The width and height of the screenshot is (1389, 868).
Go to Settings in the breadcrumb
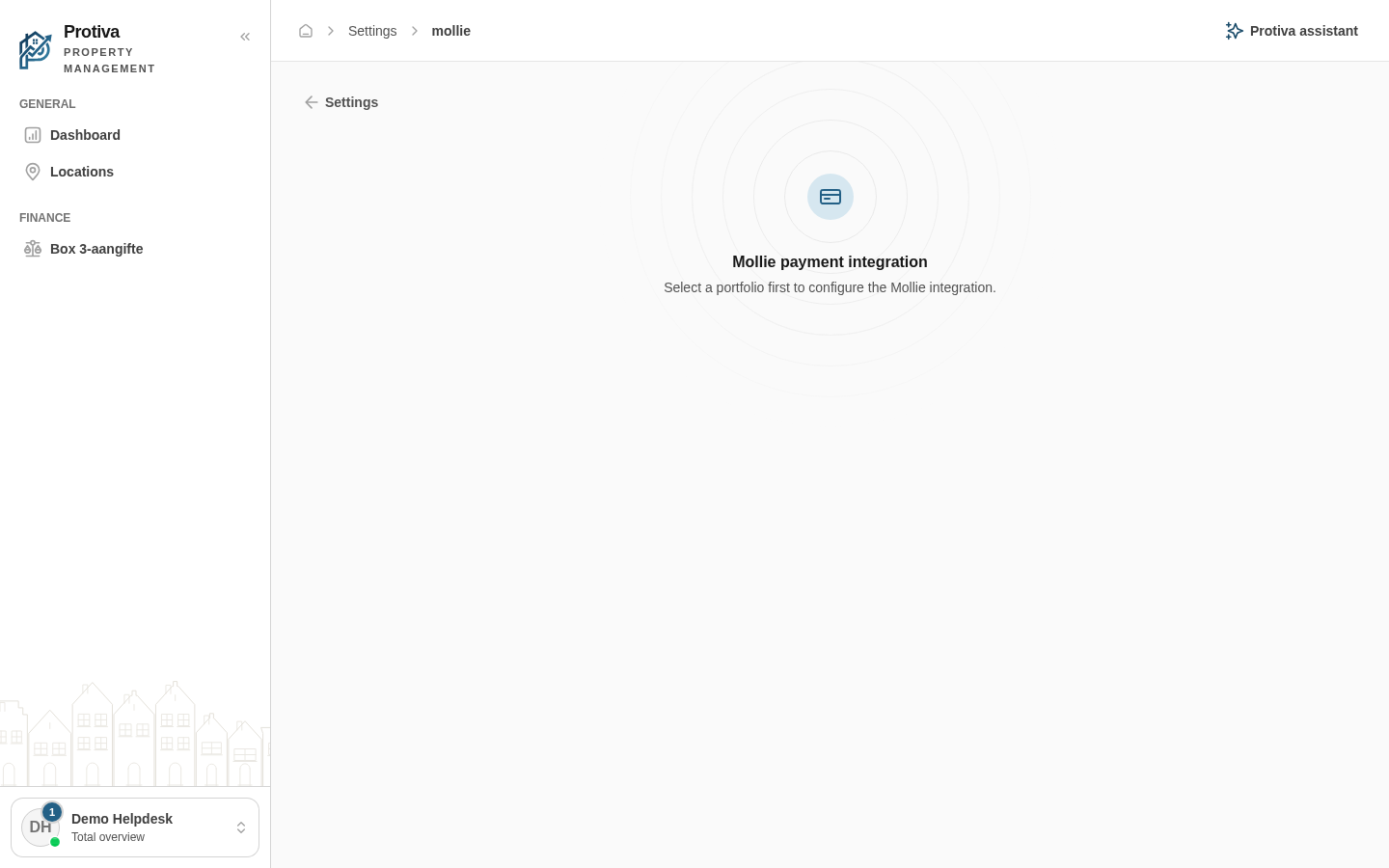(372, 31)
